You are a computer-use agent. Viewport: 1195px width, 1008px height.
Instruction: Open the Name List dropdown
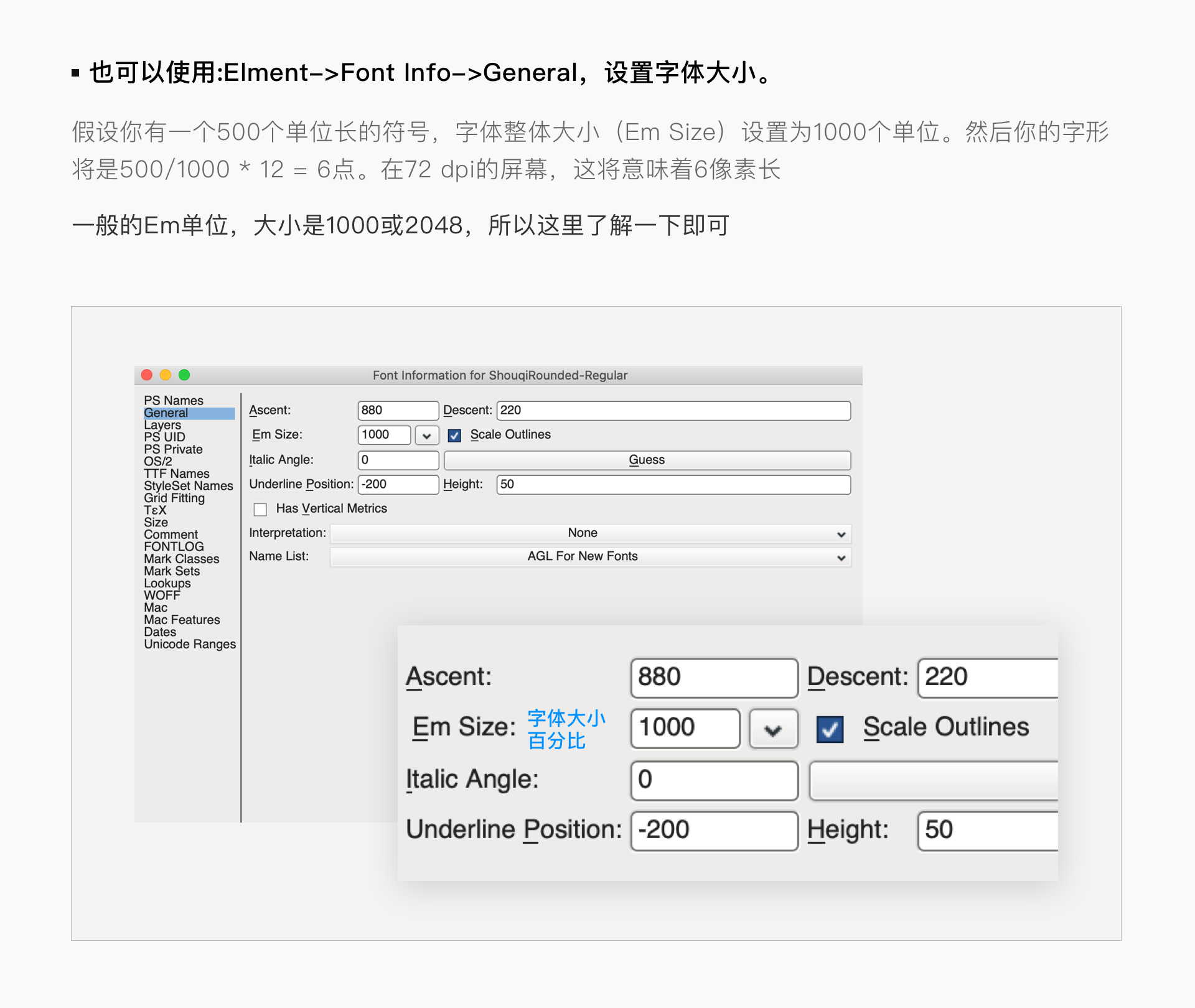(x=591, y=557)
